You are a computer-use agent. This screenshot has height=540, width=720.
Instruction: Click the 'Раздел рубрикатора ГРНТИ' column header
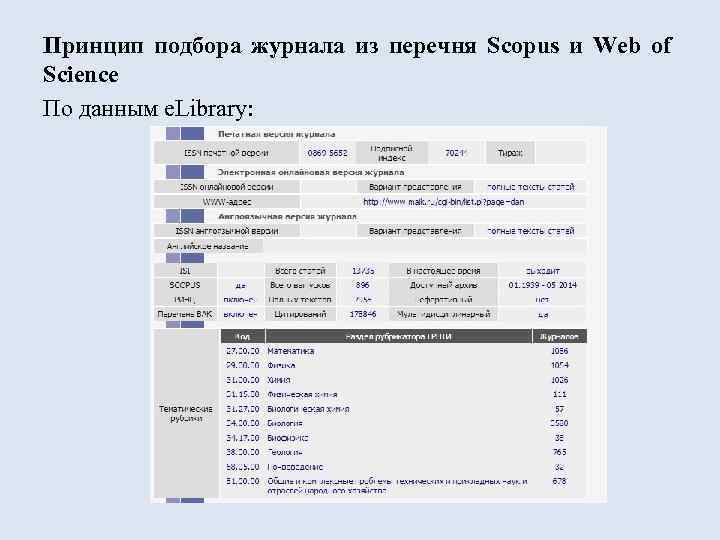point(399,337)
